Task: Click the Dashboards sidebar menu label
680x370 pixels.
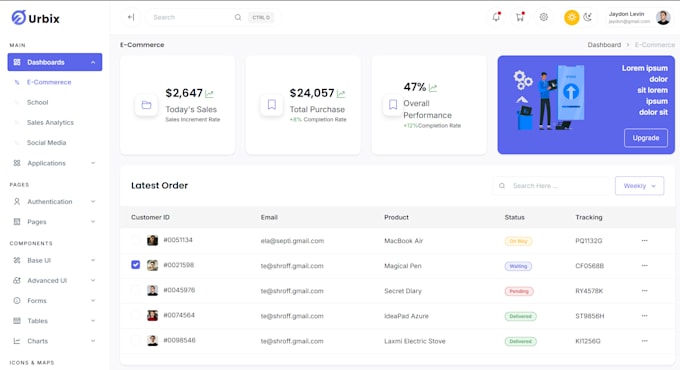Action: (46, 62)
